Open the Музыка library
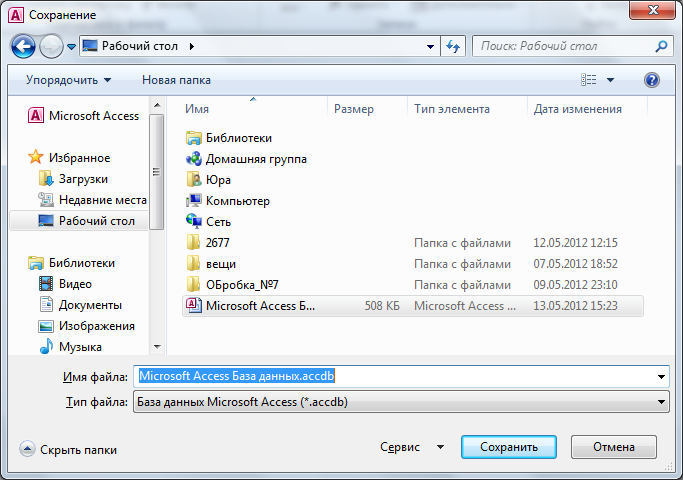Image resolution: width=683 pixels, height=480 pixels. [71, 347]
